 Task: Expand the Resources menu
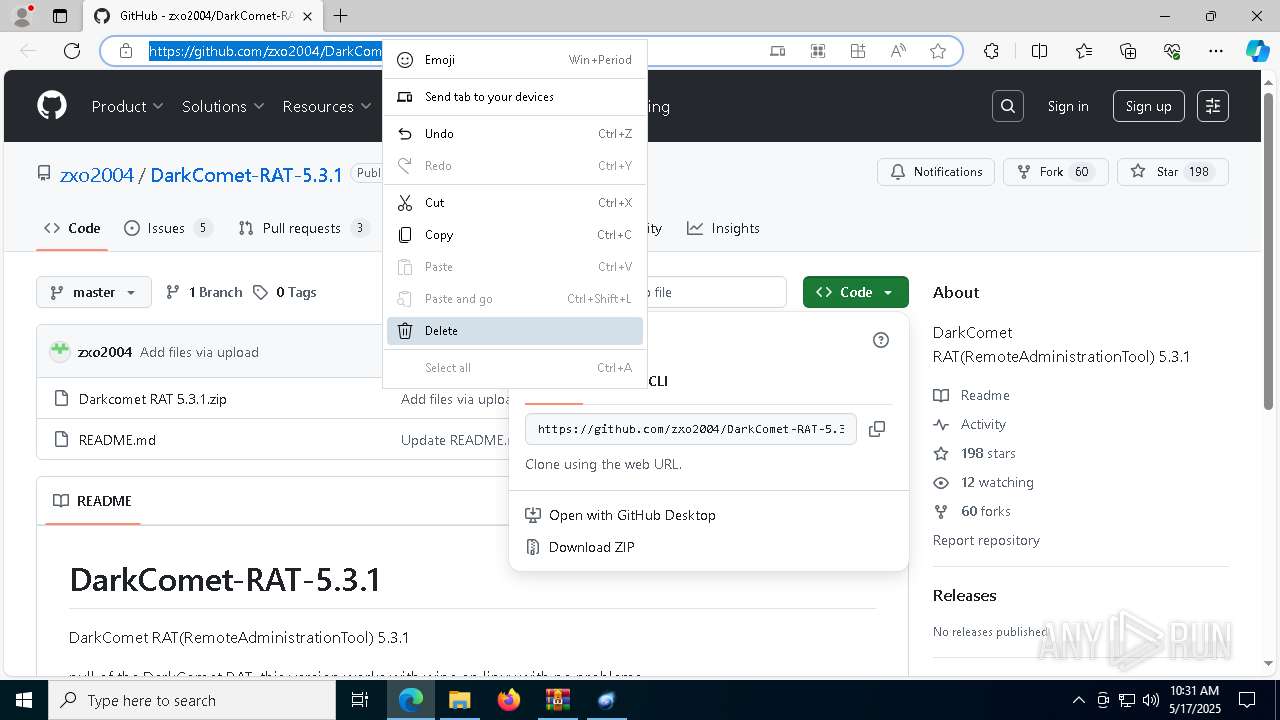(326, 106)
